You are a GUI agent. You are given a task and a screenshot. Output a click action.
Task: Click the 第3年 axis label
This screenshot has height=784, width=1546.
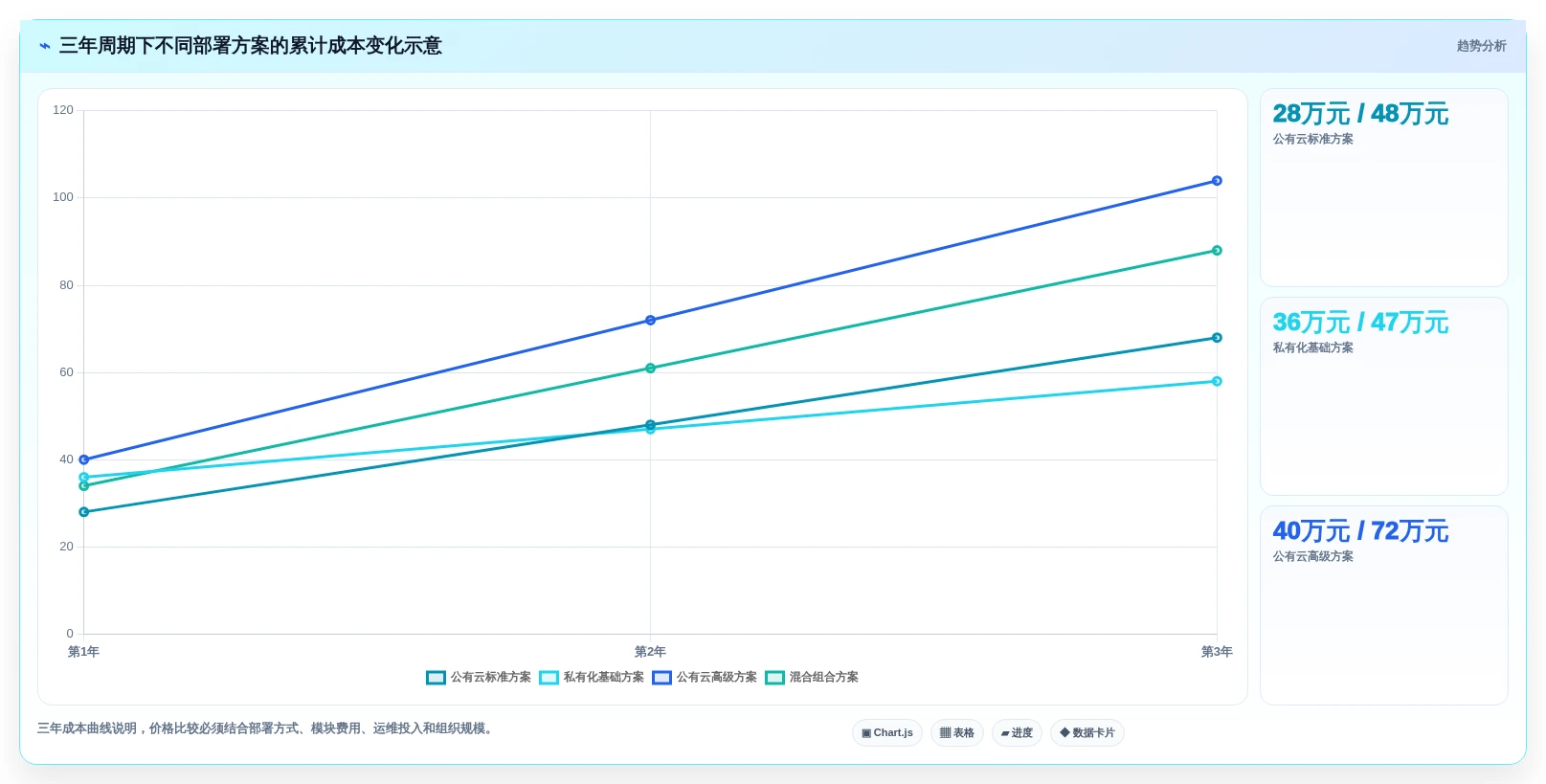1217,652
